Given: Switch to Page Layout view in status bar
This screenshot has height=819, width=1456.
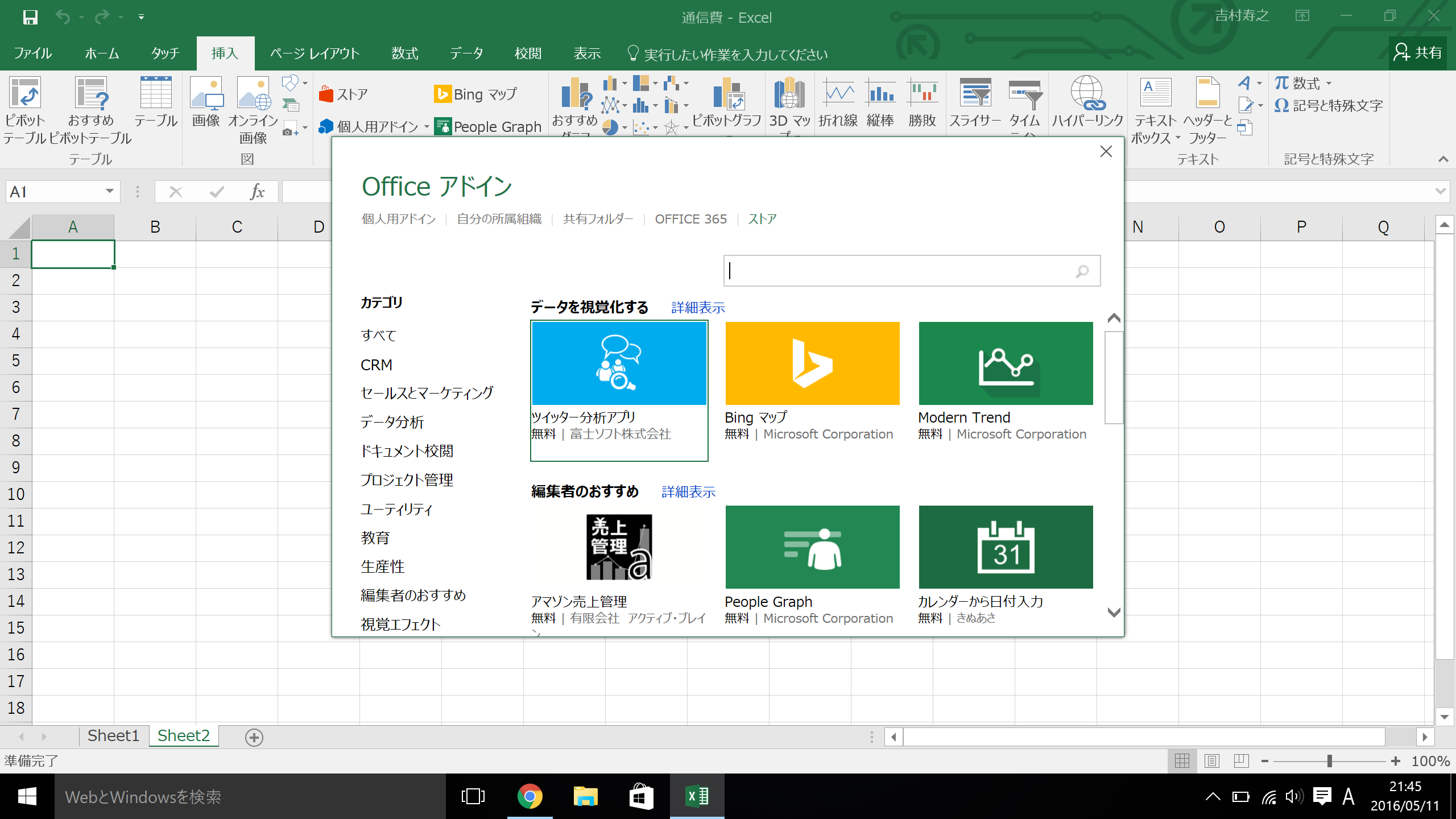Looking at the screenshot, I should (x=1212, y=761).
